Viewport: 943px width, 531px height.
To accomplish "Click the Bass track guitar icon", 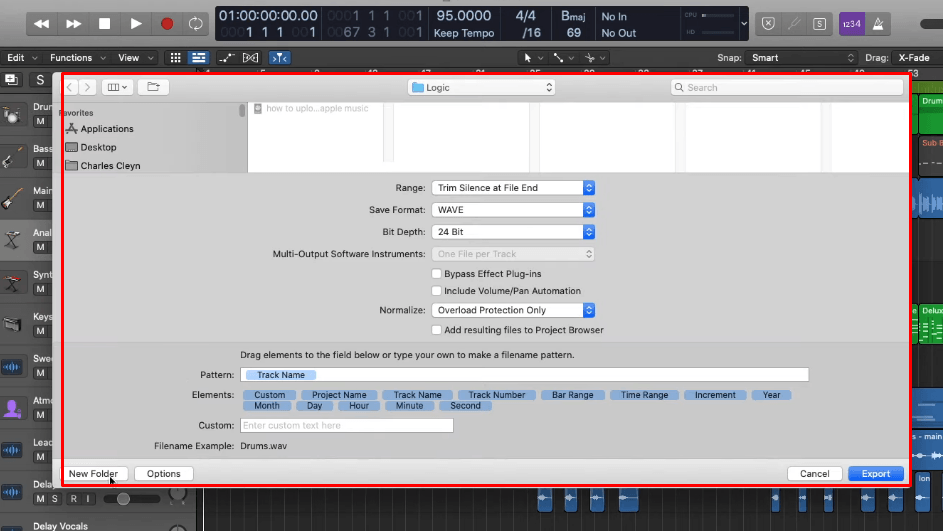I will [x=11, y=156].
